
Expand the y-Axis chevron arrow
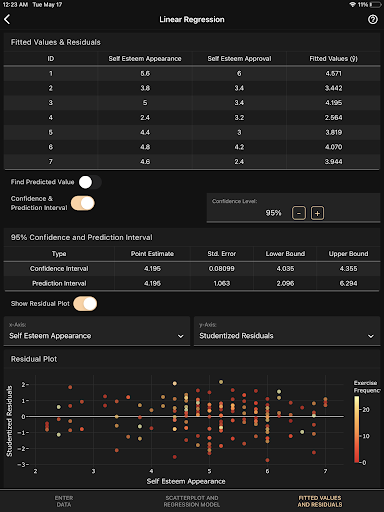[370, 336]
